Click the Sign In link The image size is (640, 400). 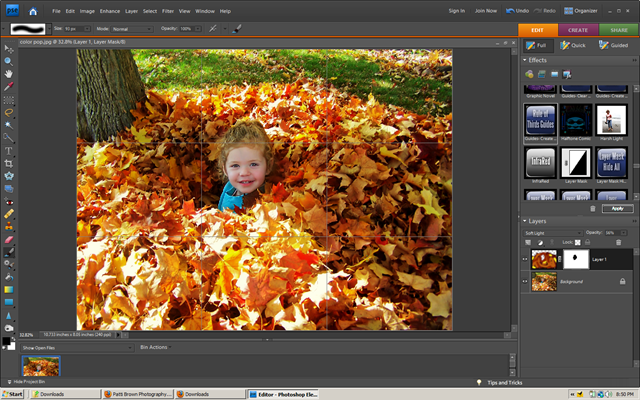pyautogui.click(x=457, y=11)
